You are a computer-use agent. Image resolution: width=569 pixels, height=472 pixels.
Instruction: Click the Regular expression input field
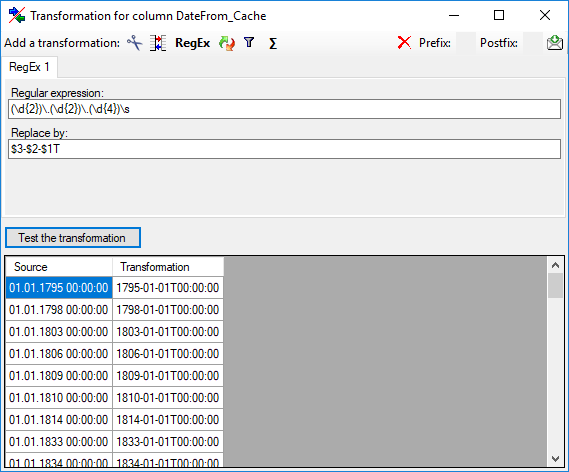(x=284, y=109)
